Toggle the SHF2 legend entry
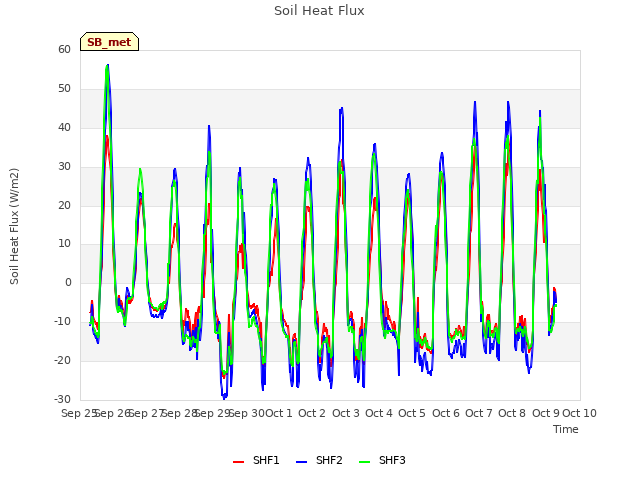Image resolution: width=640 pixels, height=480 pixels. [x=319, y=460]
